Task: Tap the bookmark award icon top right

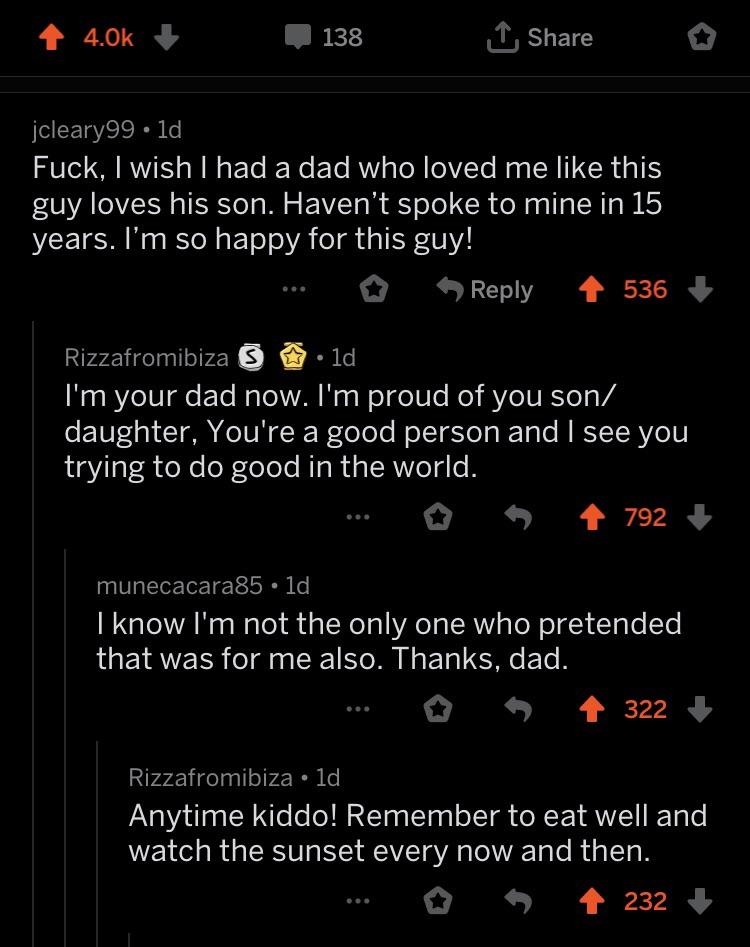Action: (702, 37)
